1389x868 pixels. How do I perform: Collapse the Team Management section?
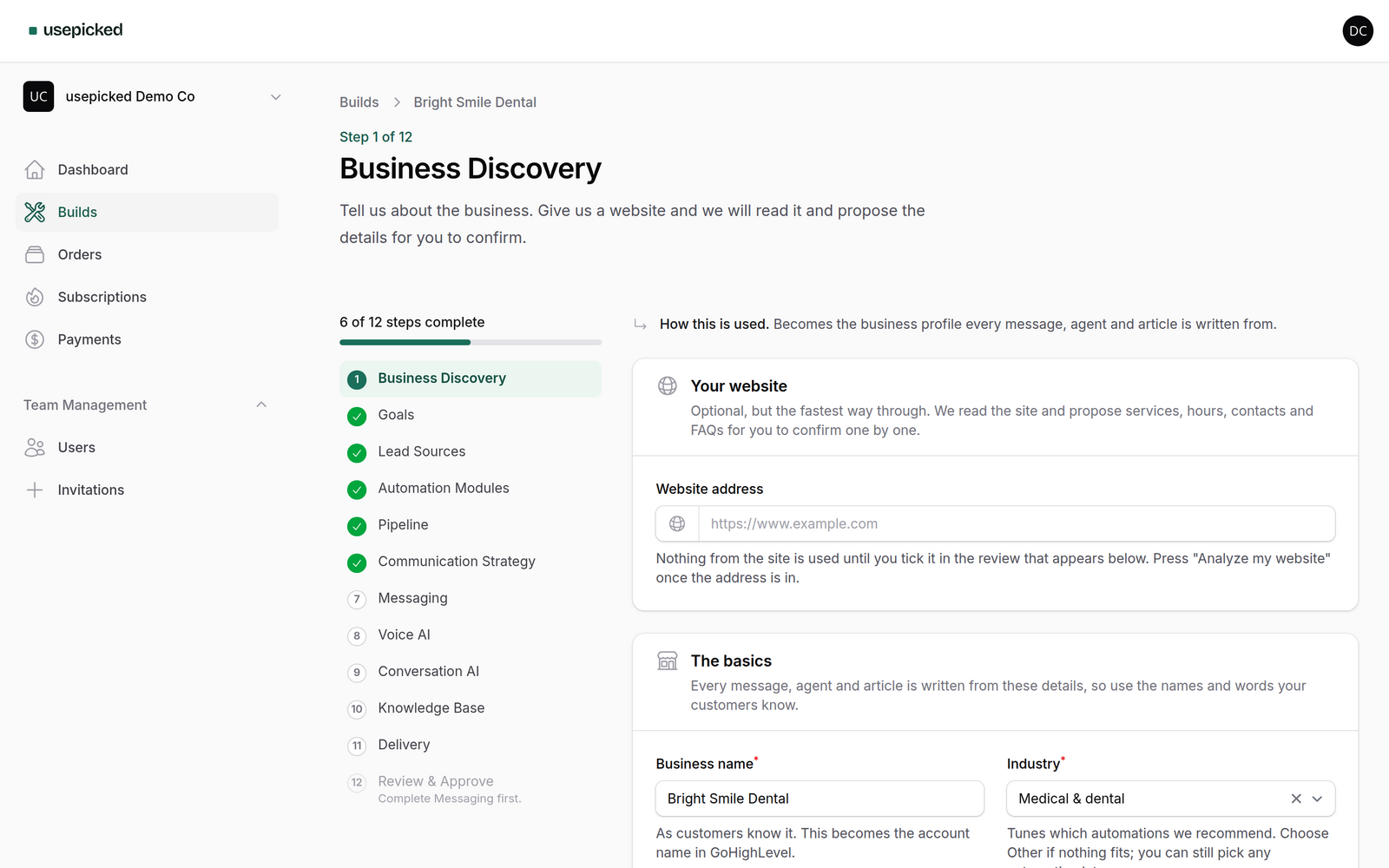click(x=261, y=405)
